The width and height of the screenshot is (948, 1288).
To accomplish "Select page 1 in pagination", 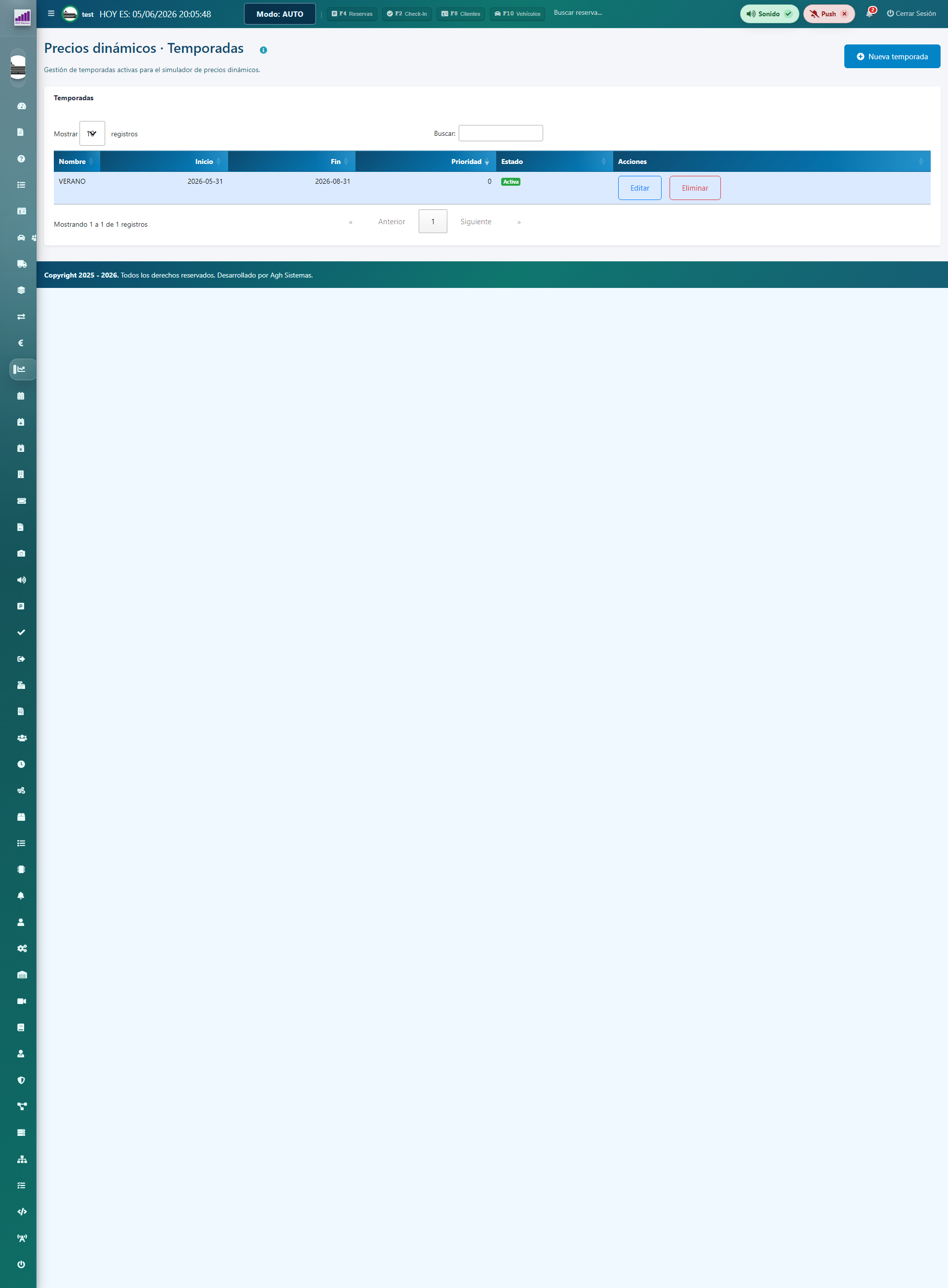I will point(433,222).
